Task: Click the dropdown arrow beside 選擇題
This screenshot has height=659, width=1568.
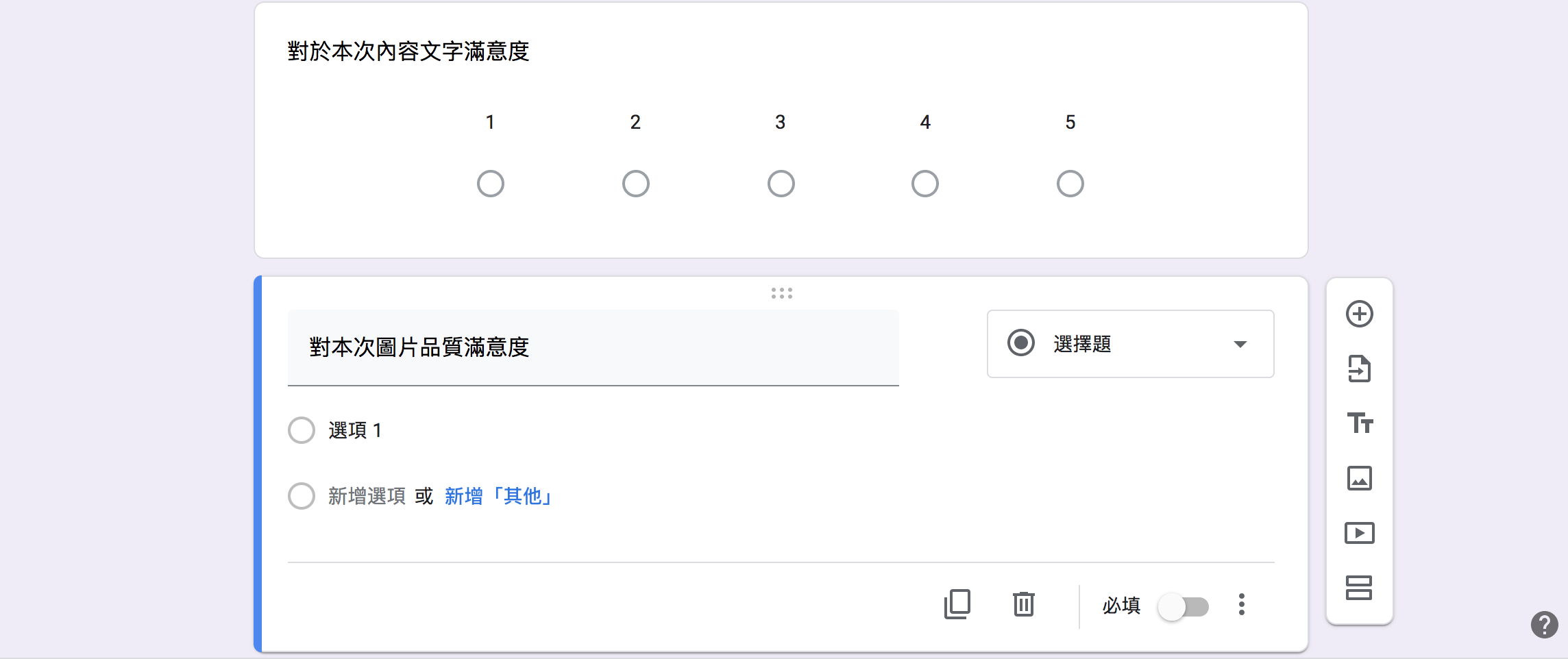Action: [x=1240, y=344]
